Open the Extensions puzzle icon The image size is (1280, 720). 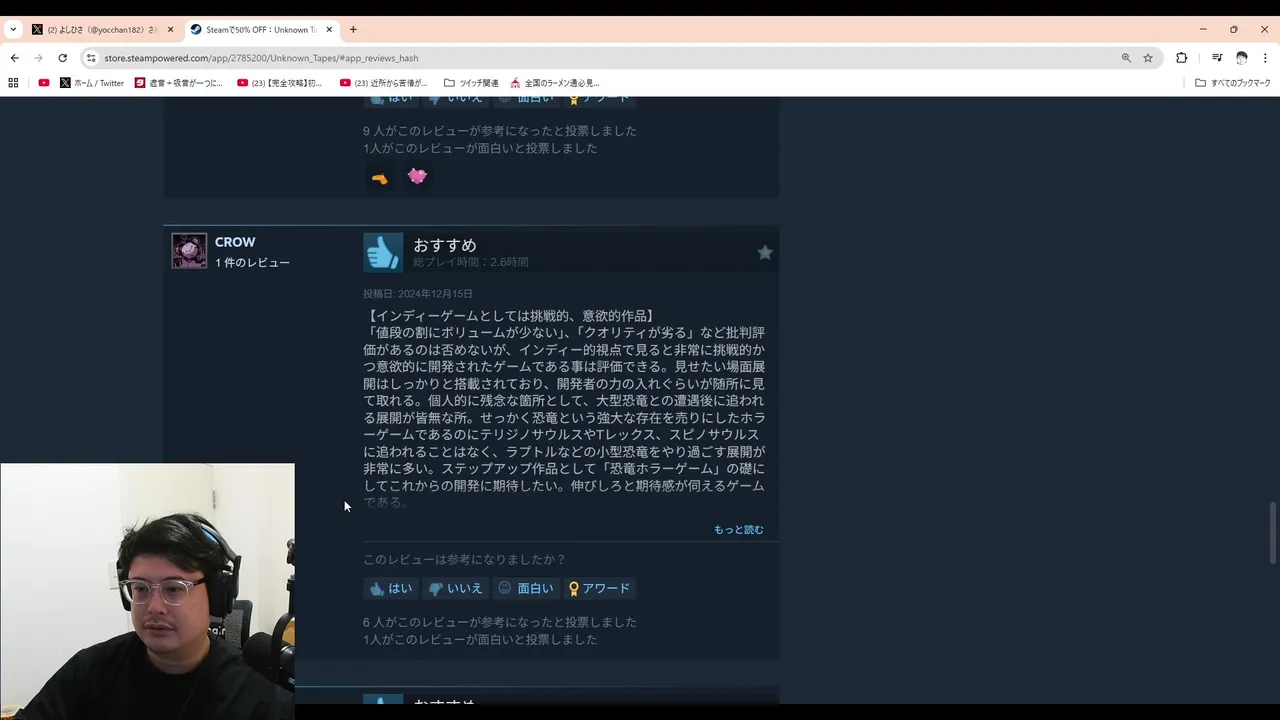[1181, 58]
